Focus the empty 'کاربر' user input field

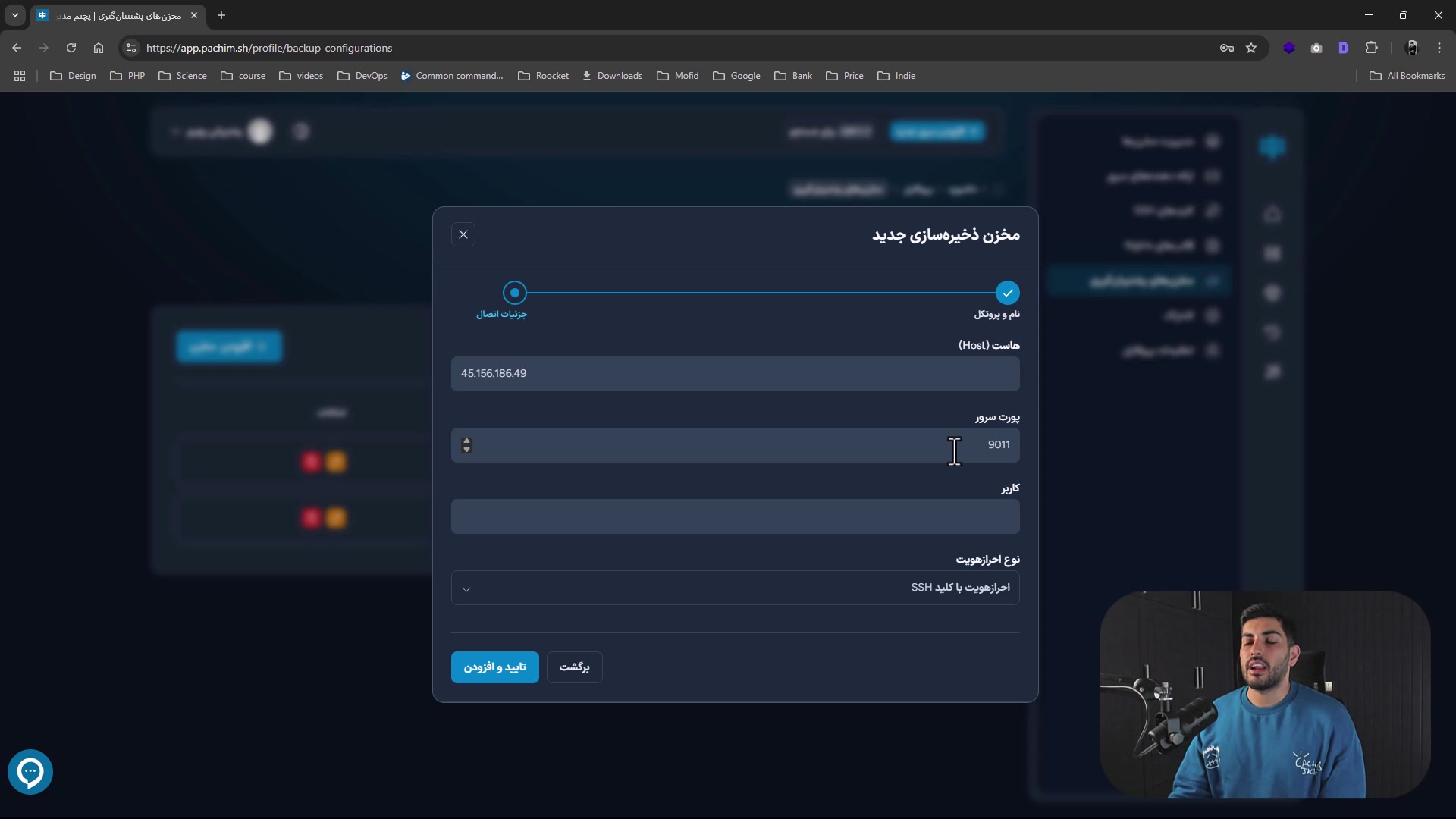[735, 516]
